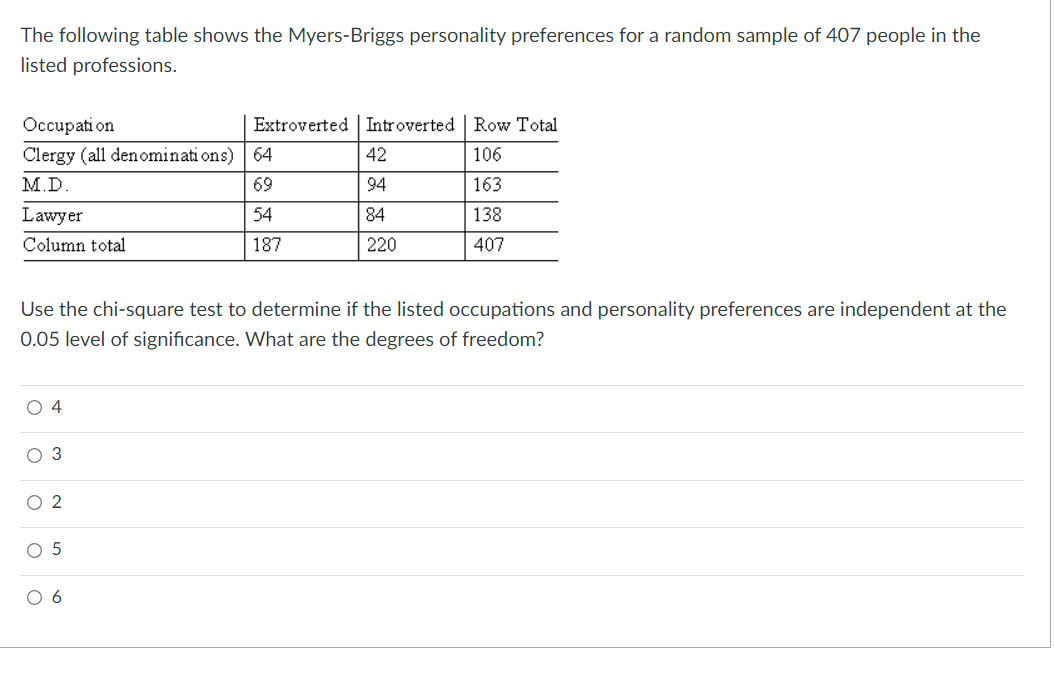The image size is (1054, 675).
Task: Choose answer option 2
Action: pyautogui.click(x=33, y=502)
